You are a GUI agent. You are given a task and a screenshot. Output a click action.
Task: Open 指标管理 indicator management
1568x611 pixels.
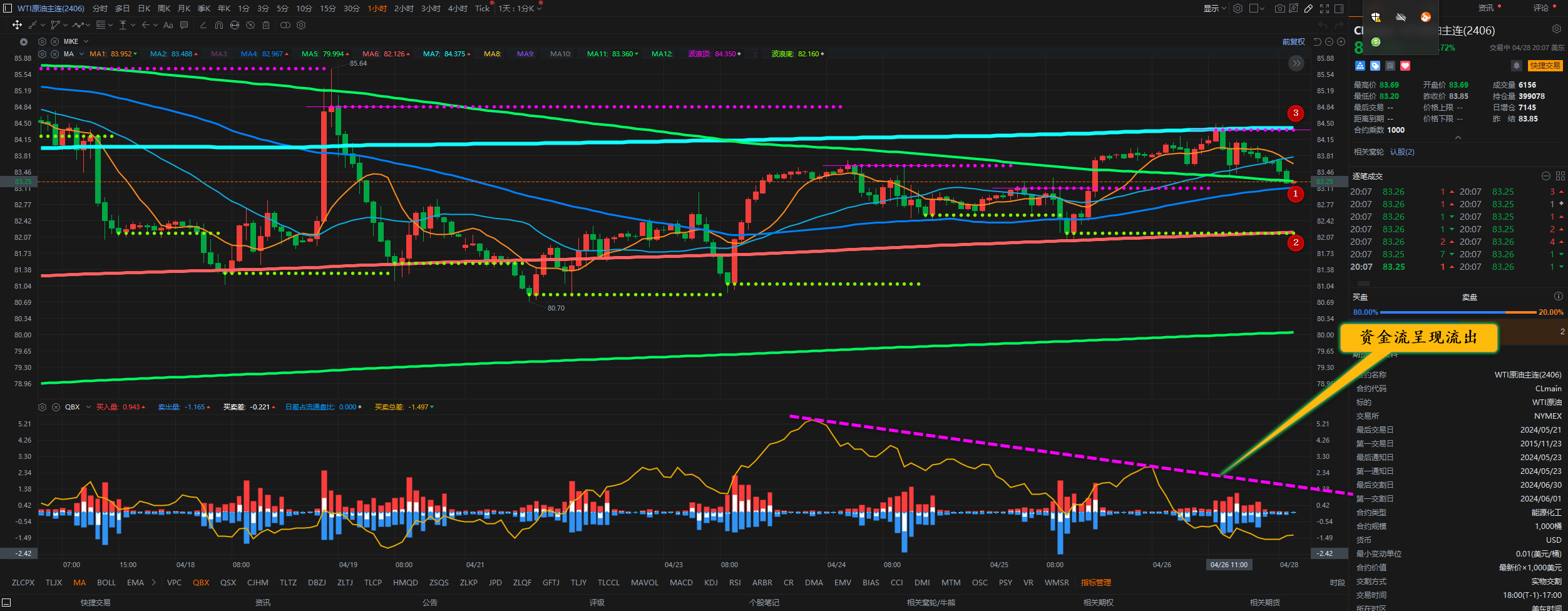click(1096, 582)
